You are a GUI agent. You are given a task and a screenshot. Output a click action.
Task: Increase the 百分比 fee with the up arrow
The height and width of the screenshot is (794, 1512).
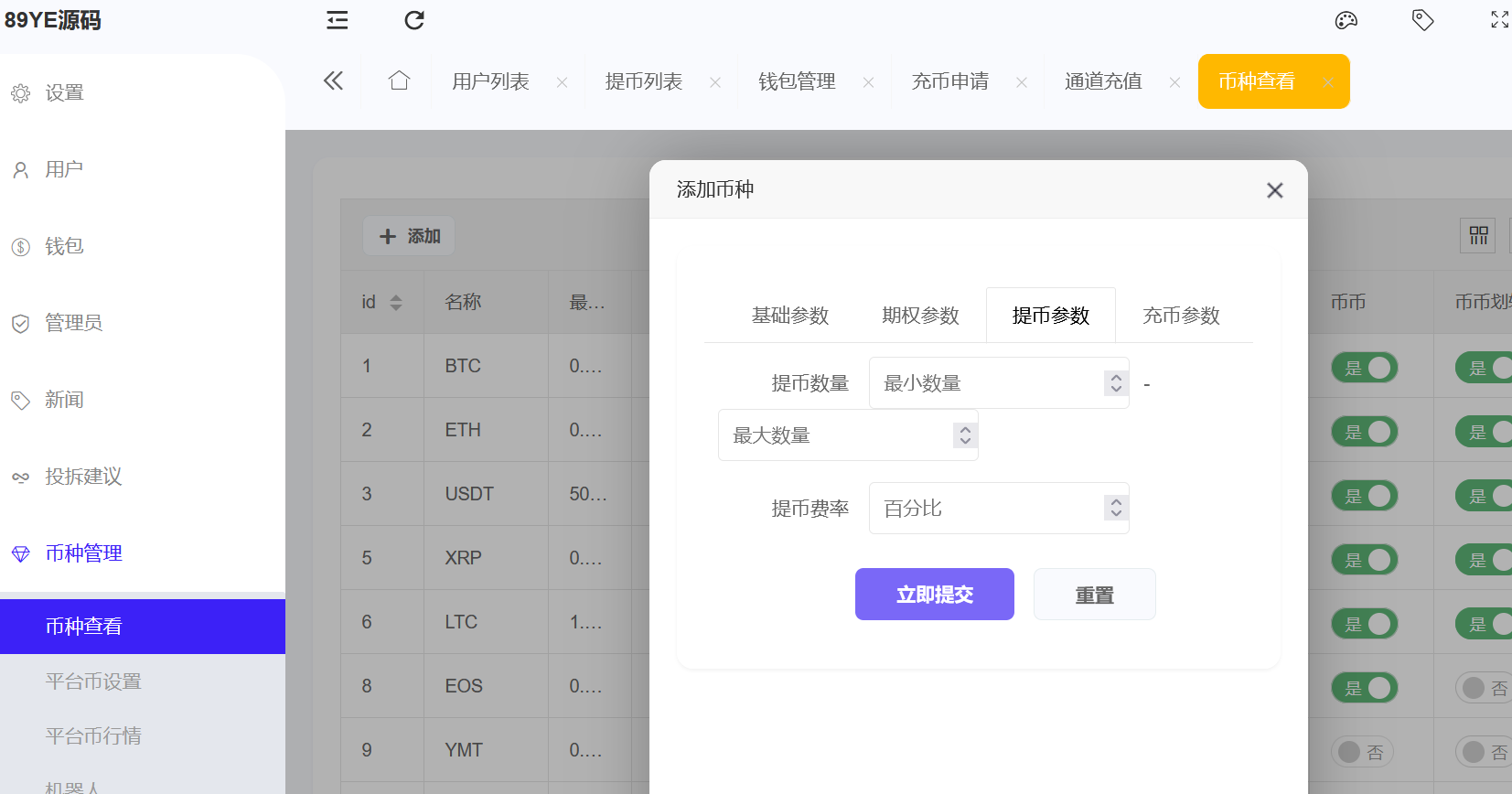1116,501
